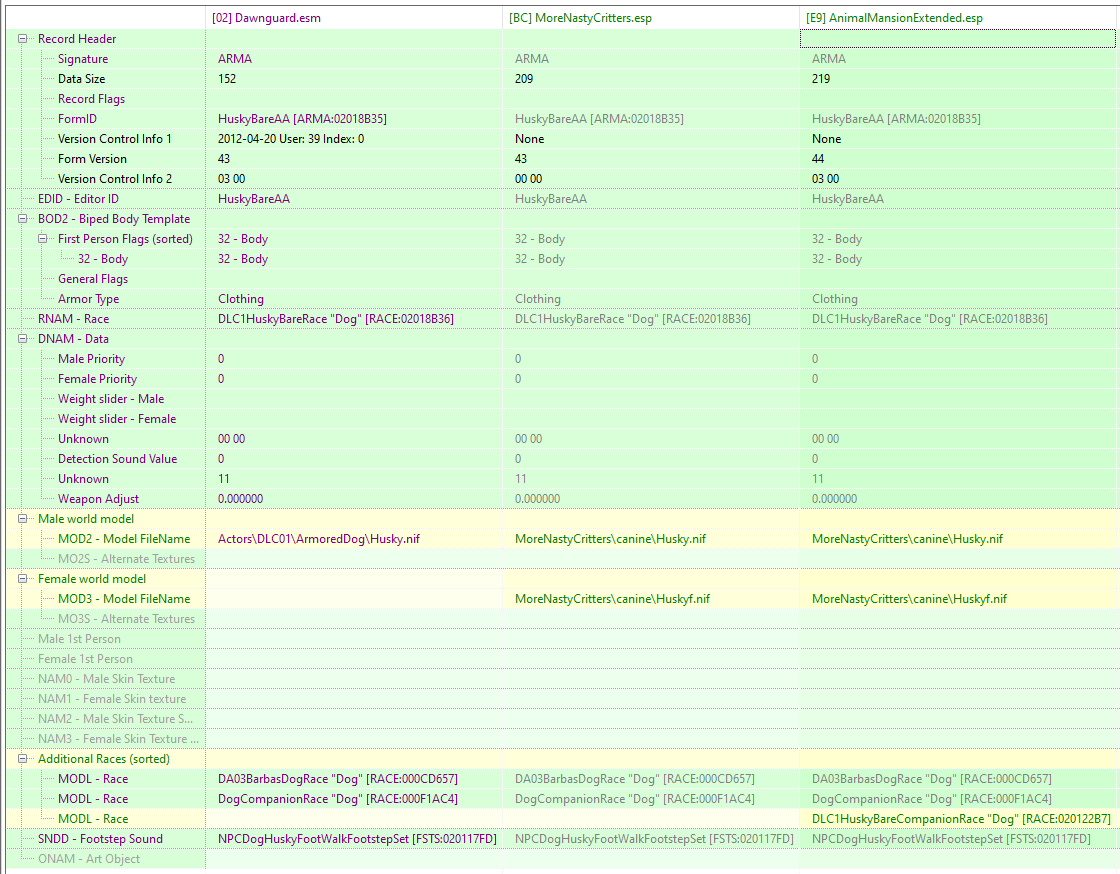Click the 2012-04-20 User: 39 Index: 0 cell
Image resolution: width=1120 pixels, height=874 pixels.
pyautogui.click(x=291, y=139)
